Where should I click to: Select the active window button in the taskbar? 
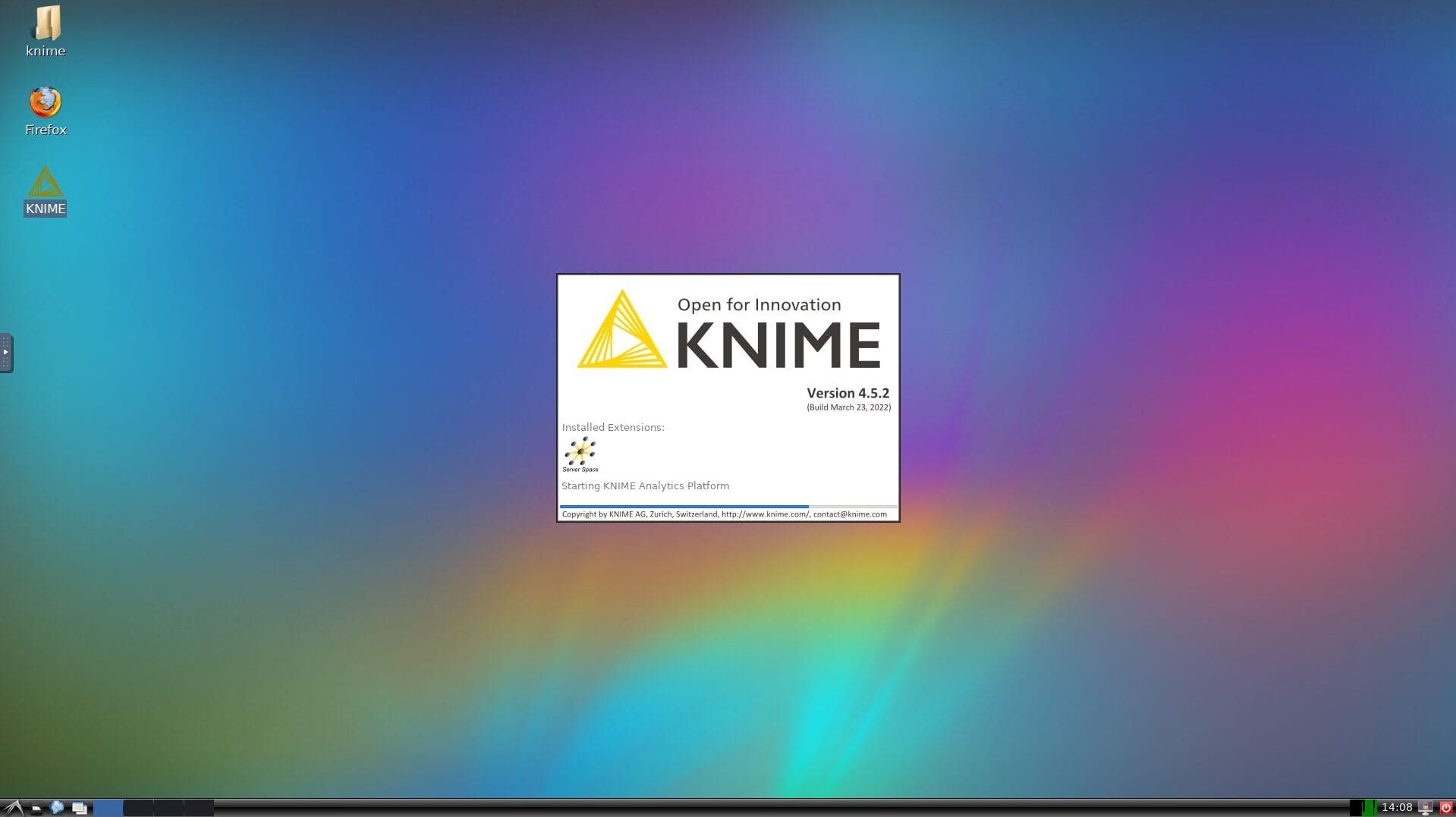108,807
